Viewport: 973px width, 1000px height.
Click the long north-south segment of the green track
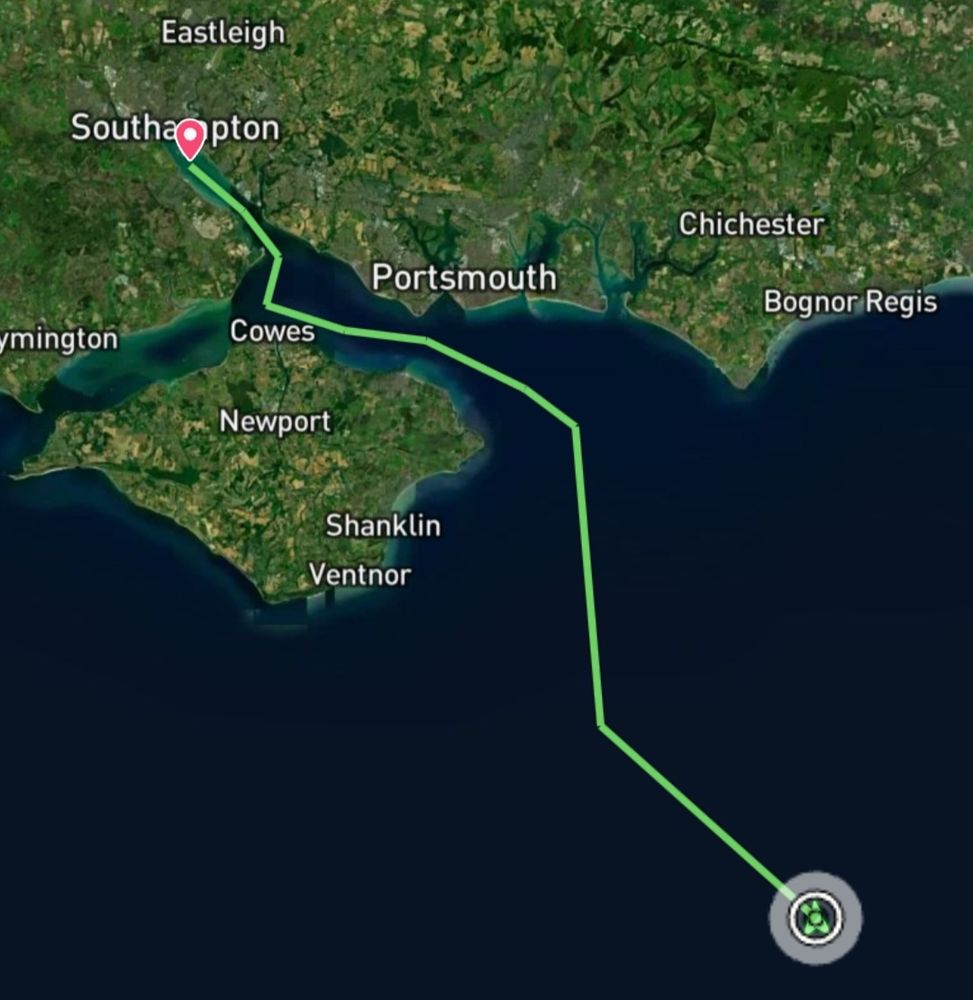point(588,576)
